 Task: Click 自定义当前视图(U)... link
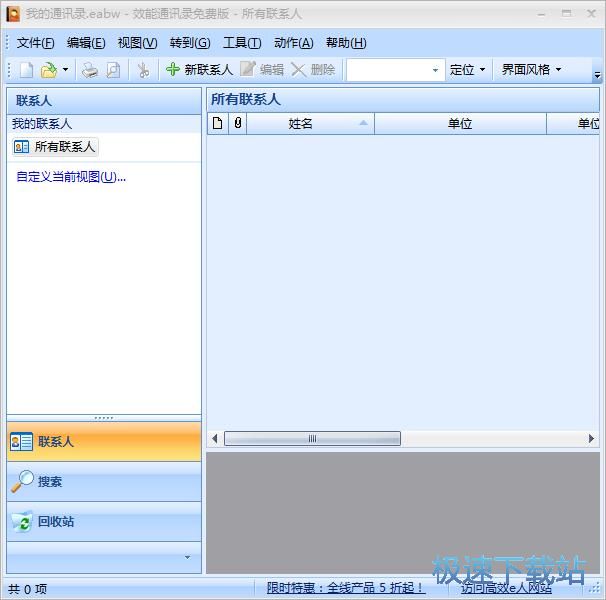(x=71, y=177)
